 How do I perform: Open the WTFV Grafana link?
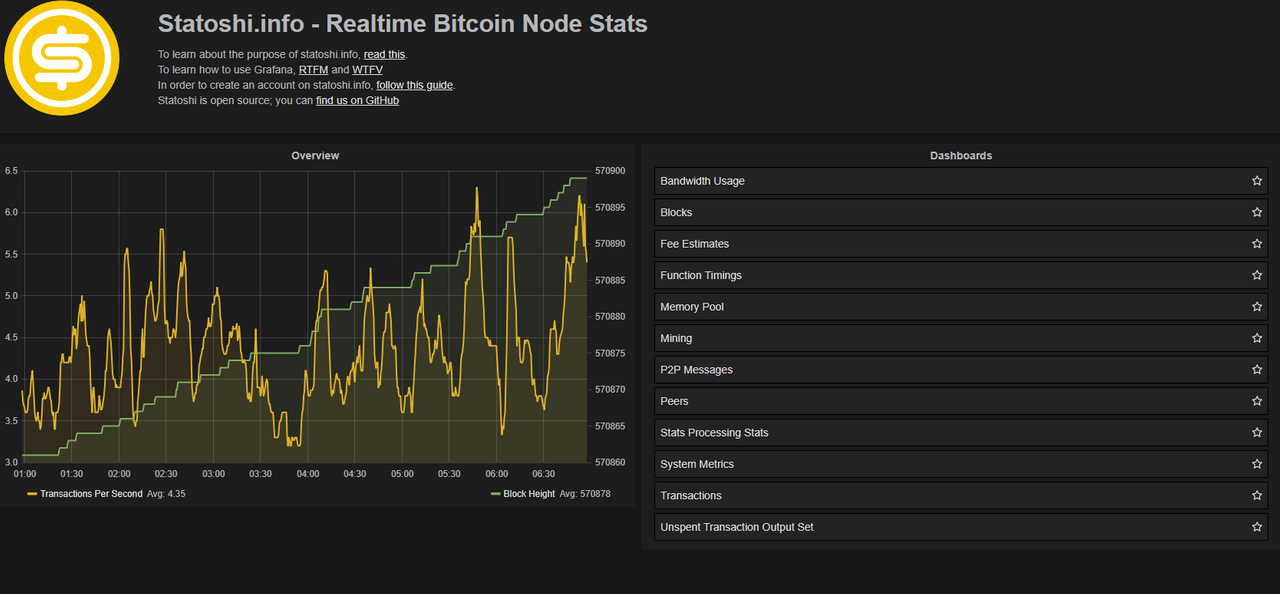pyautogui.click(x=367, y=70)
